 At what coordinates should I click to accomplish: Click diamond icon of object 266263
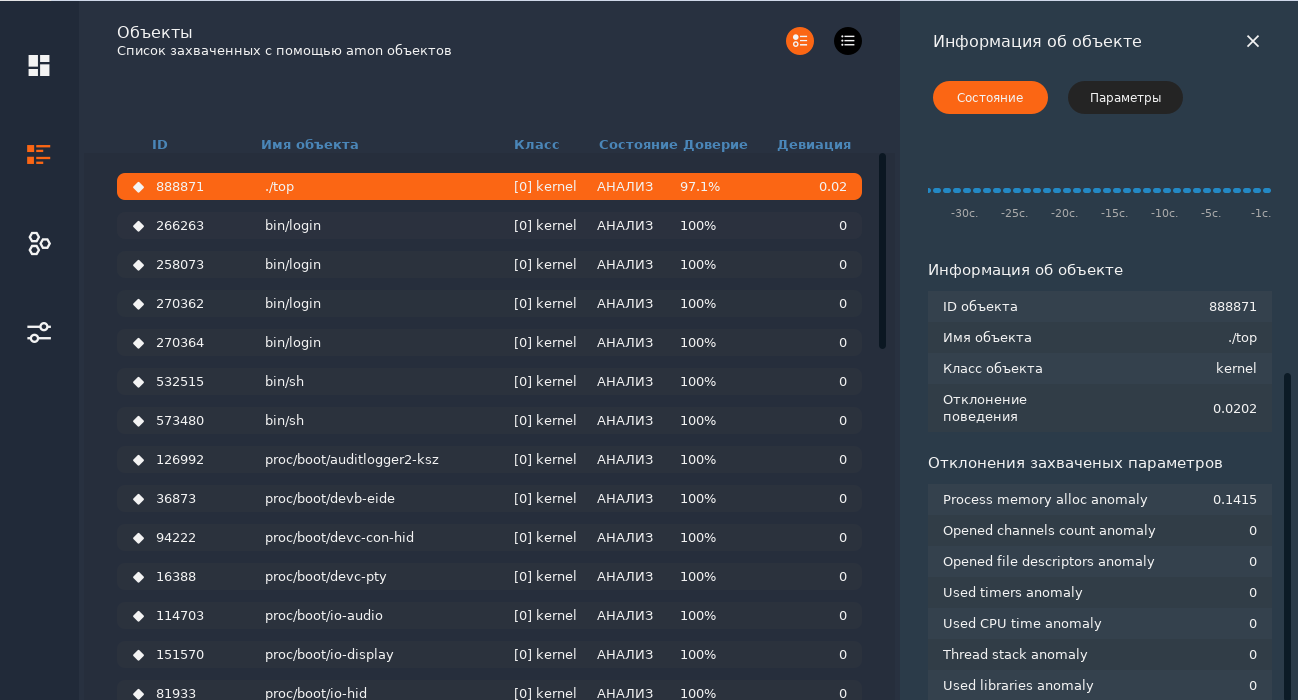pyautogui.click(x=139, y=226)
